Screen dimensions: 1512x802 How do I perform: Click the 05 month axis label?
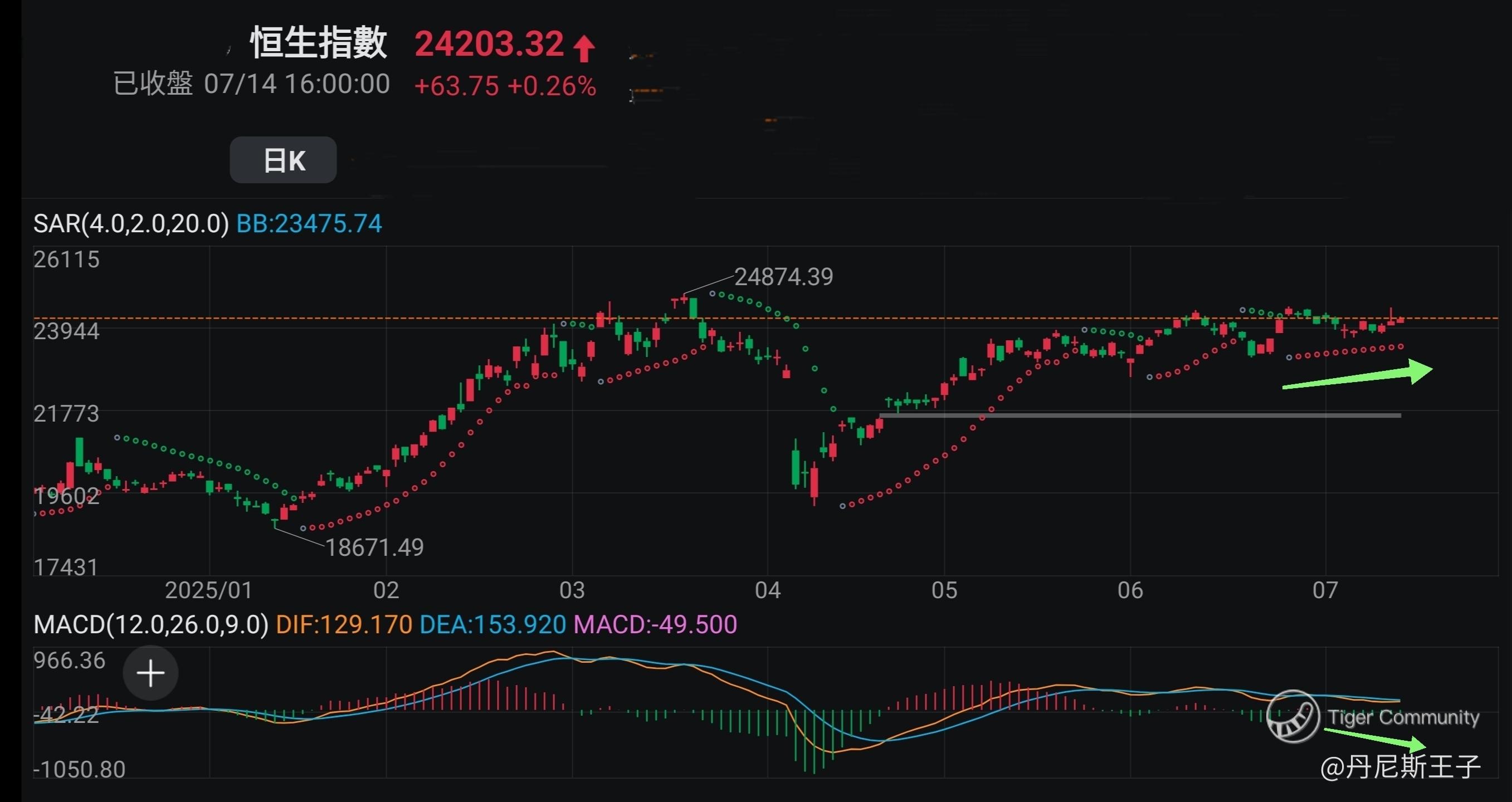point(944,590)
